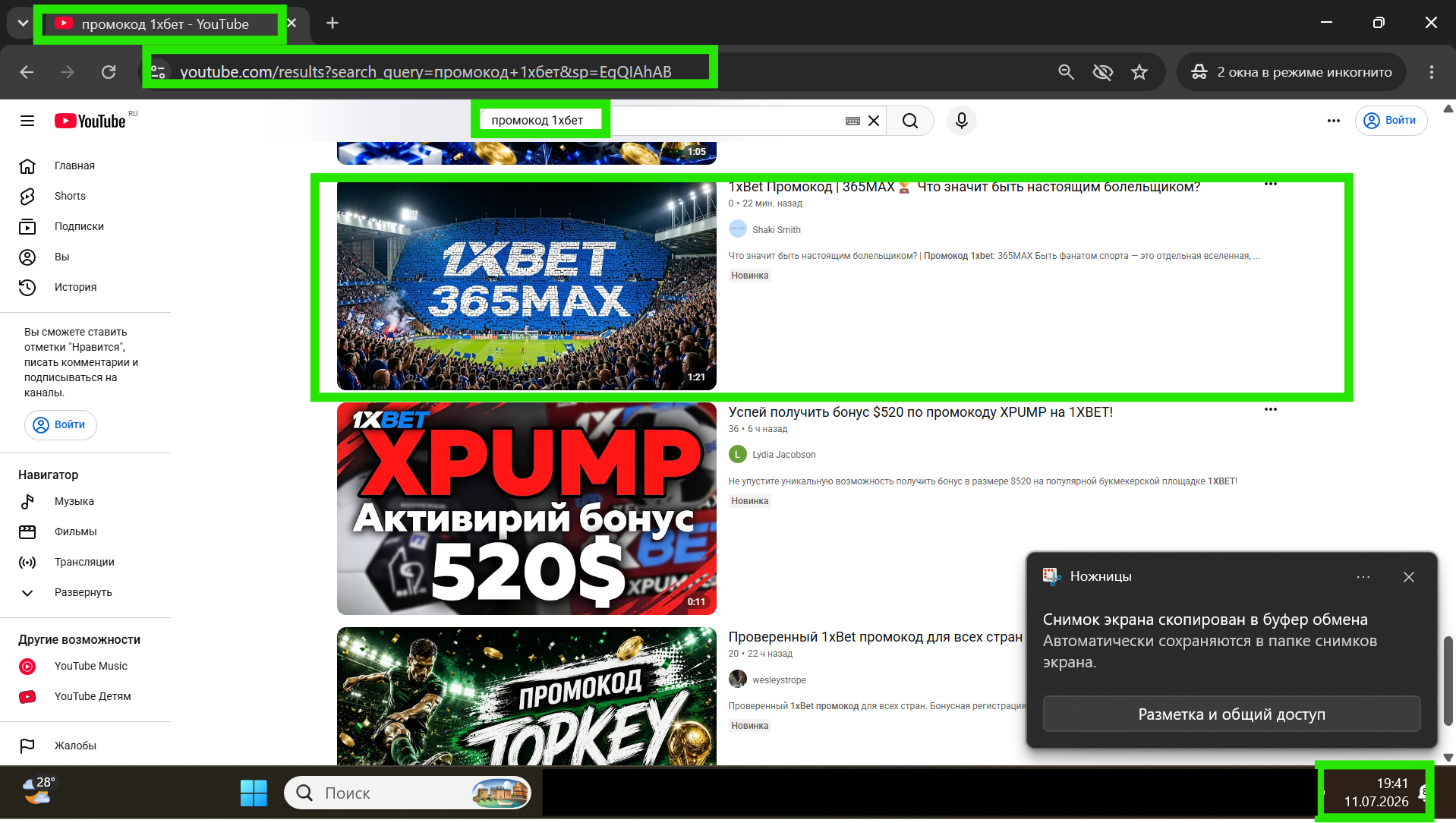Open Ножницы notification options menu

1363,577
